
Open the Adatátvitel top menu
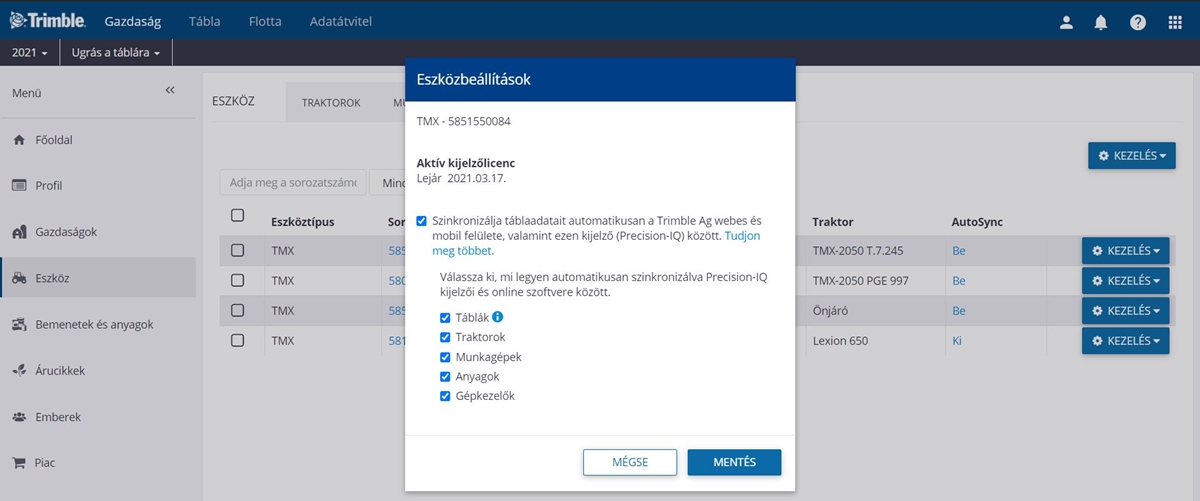tap(341, 22)
